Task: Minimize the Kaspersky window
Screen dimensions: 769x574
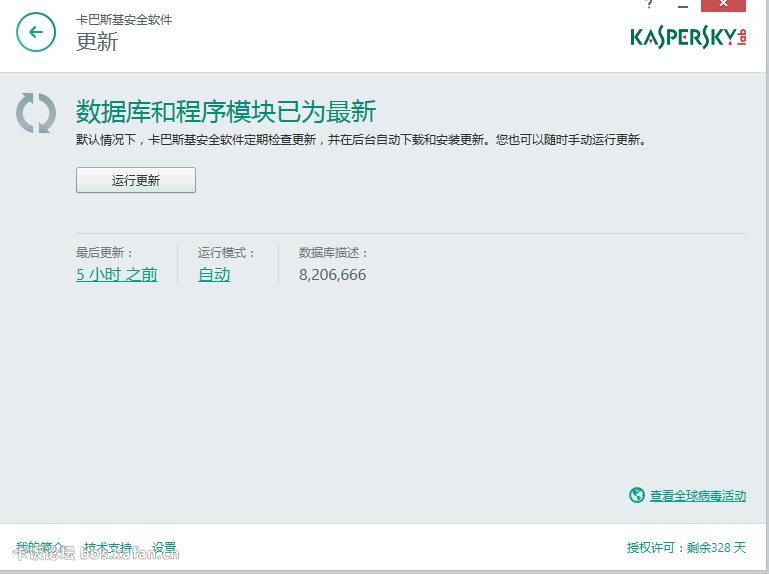Action: 683,6
